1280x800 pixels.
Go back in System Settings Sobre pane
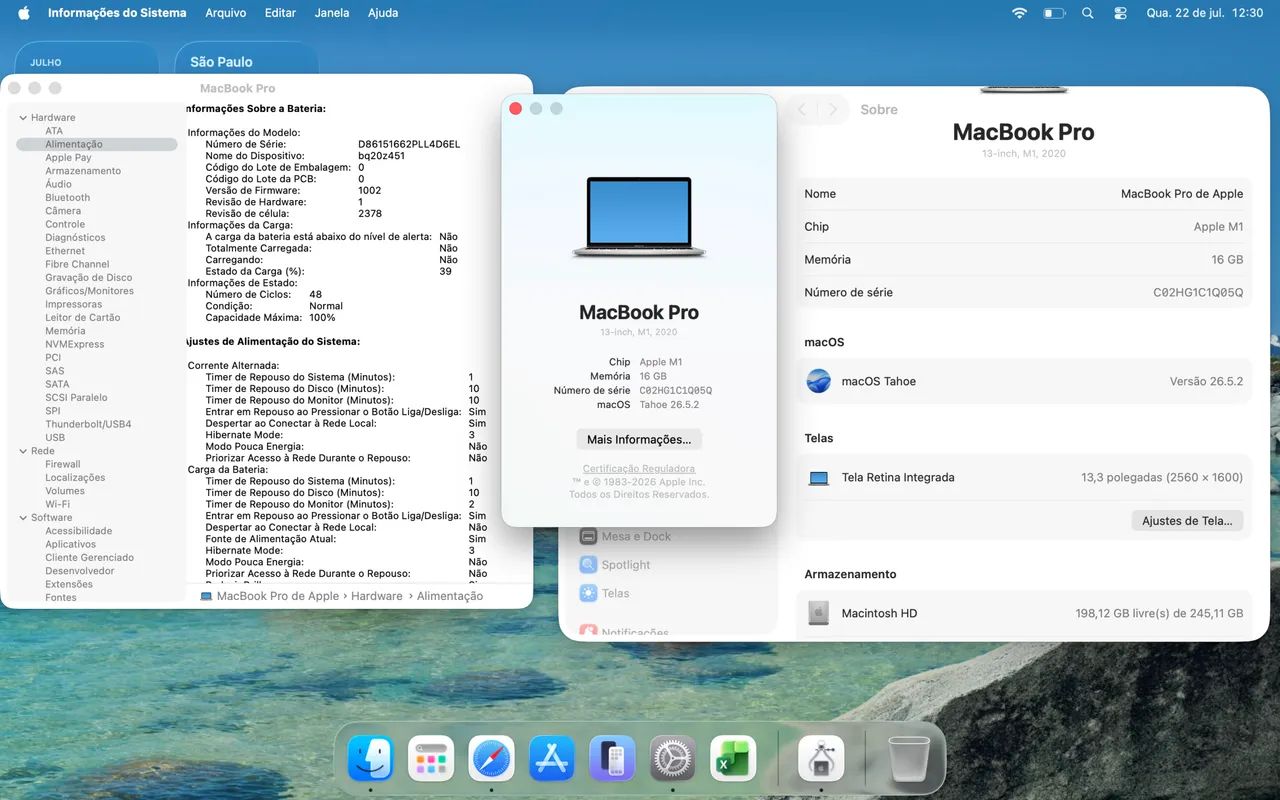point(801,110)
